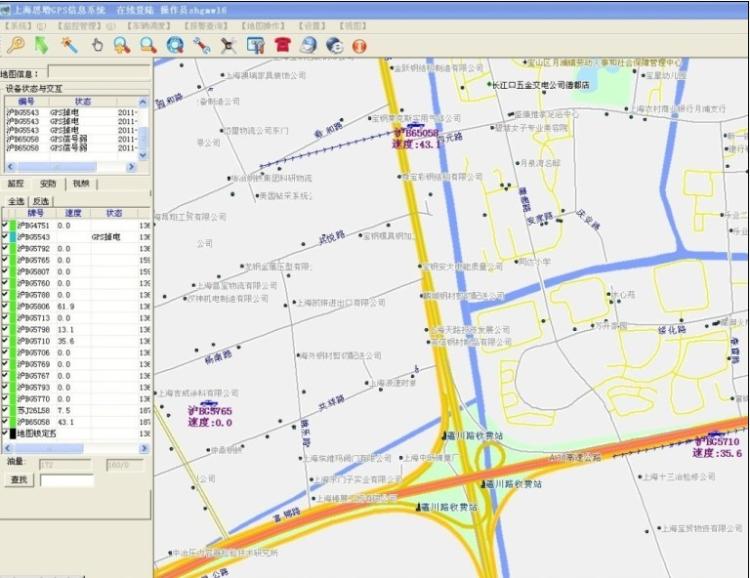The height and width of the screenshot is (578, 750).
Task: Open the 车辆调度 menu
Action: point(149,26)
